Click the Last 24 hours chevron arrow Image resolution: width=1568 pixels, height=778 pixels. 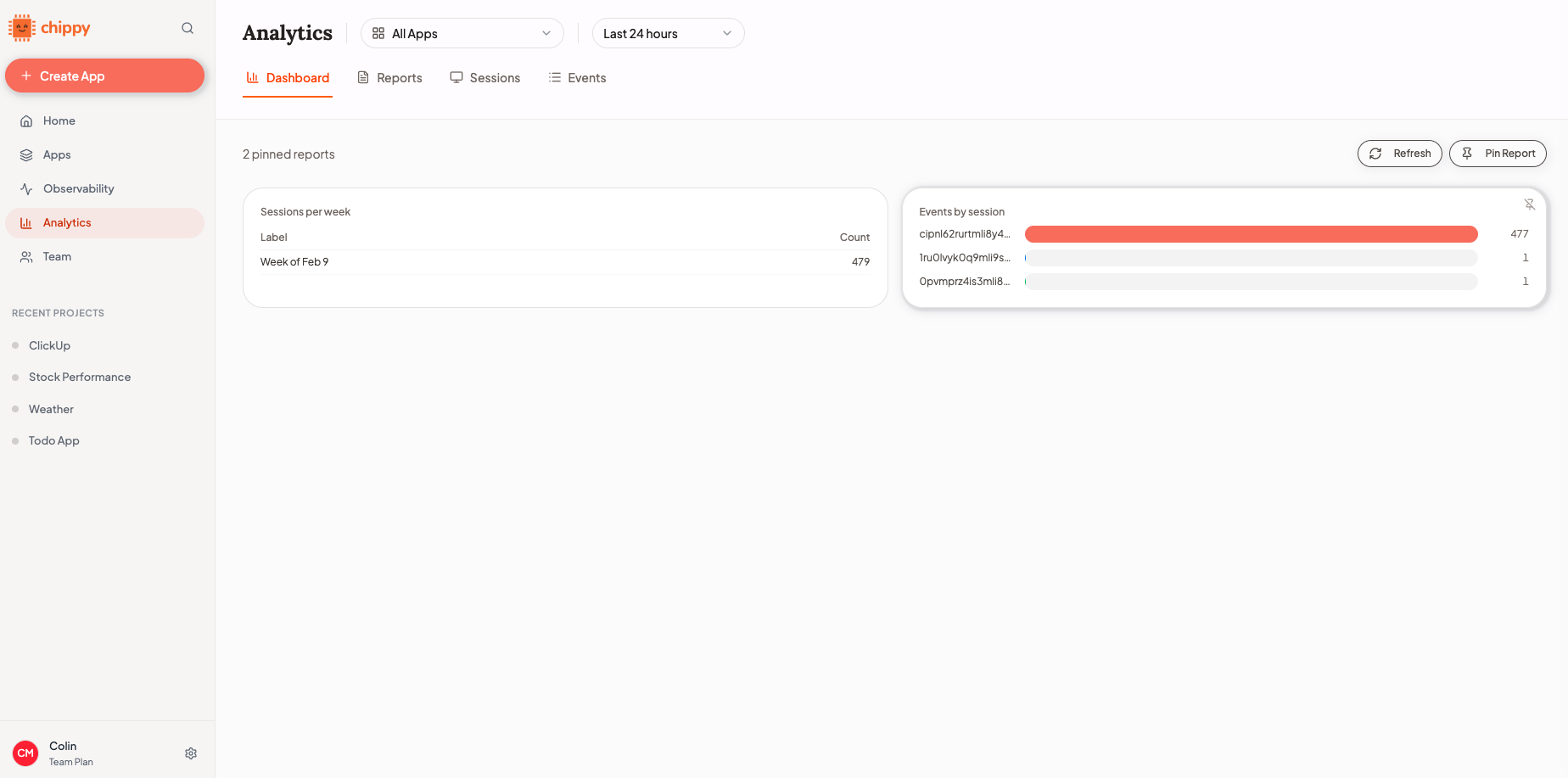tap(727, 33)
